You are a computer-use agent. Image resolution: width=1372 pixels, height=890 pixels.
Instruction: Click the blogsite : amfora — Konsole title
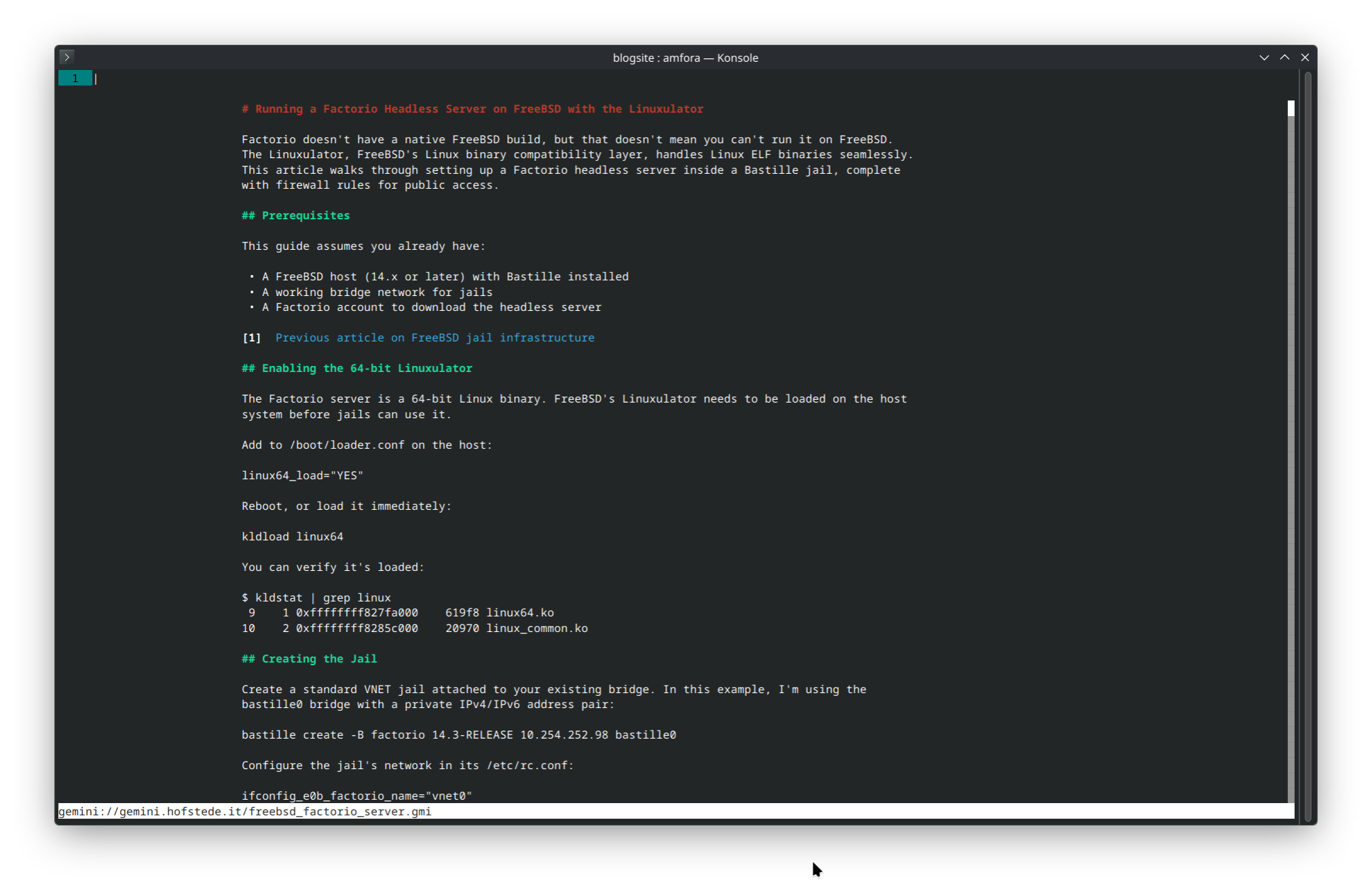(x=685, y=58)
